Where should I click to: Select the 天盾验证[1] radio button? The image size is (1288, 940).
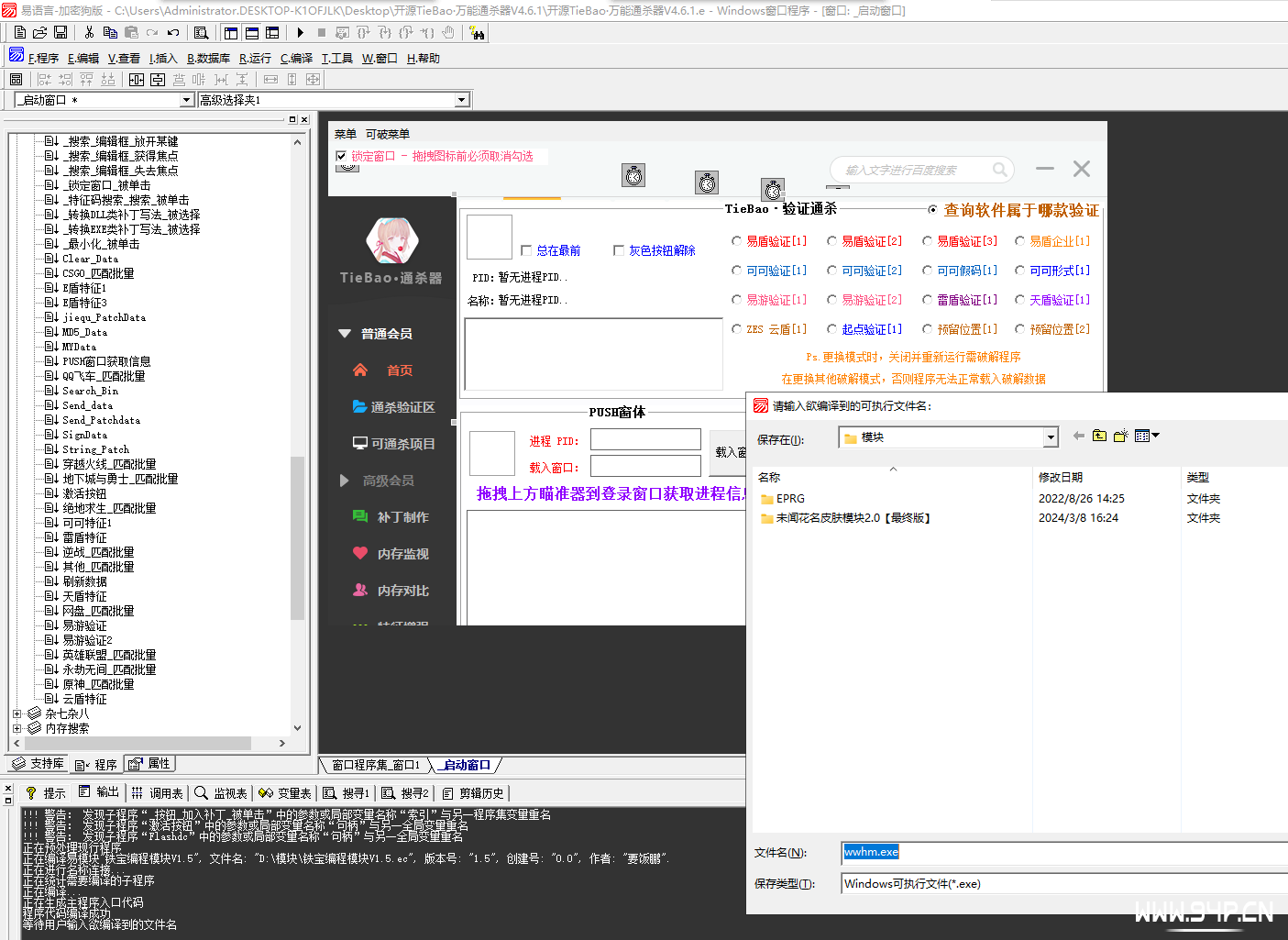[1020, 300]
